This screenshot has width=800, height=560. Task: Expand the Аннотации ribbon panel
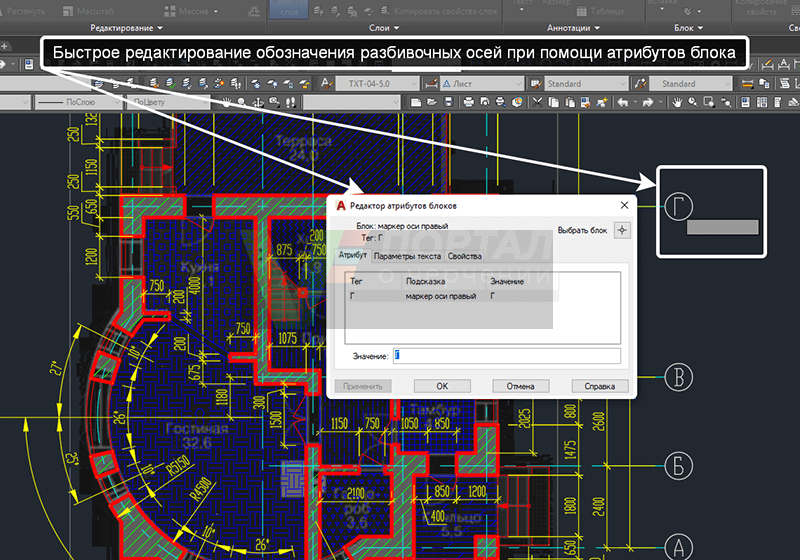click(573, 28)
